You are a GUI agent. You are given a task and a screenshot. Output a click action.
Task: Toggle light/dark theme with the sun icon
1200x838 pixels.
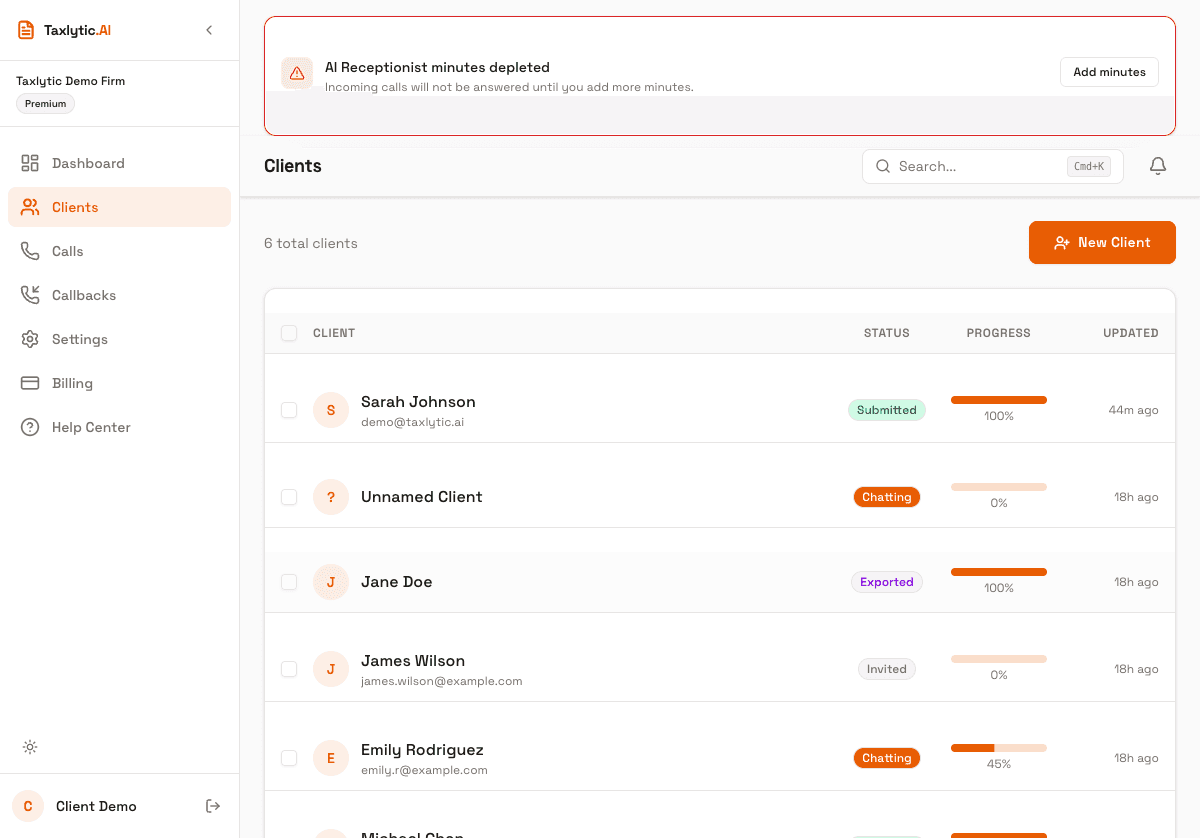click(x=30, y=747)
